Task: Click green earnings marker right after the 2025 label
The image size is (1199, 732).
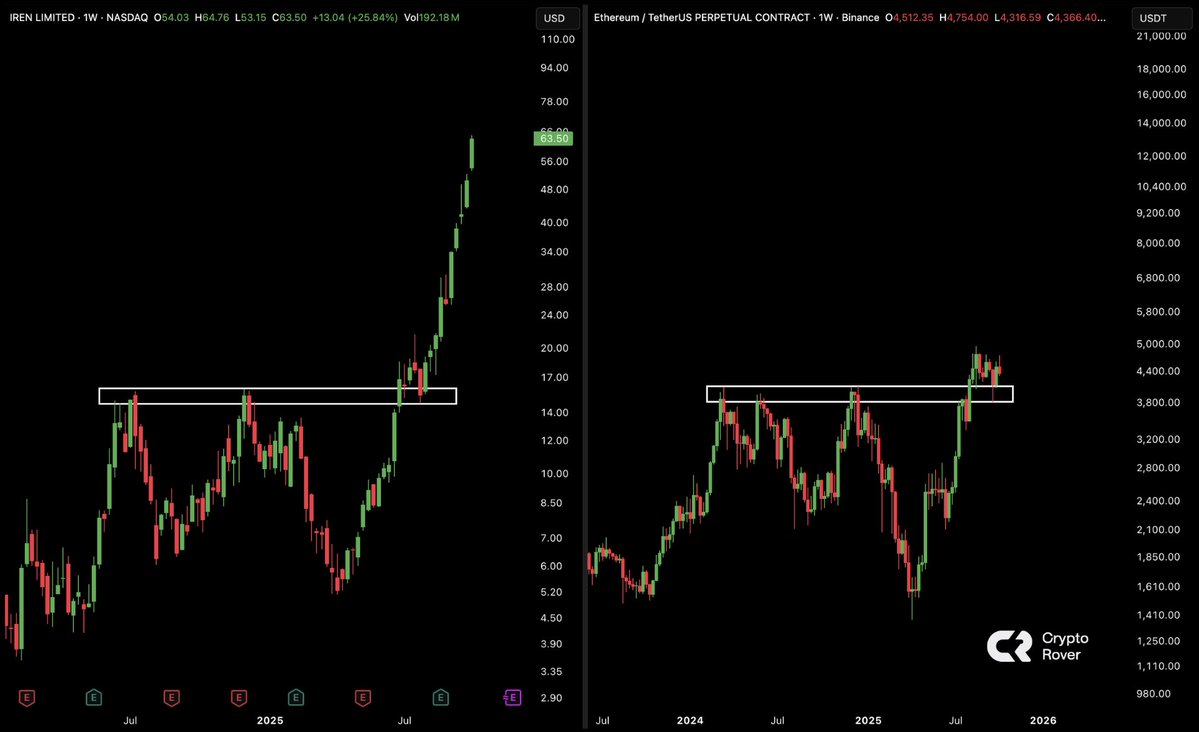Action: 296,698
